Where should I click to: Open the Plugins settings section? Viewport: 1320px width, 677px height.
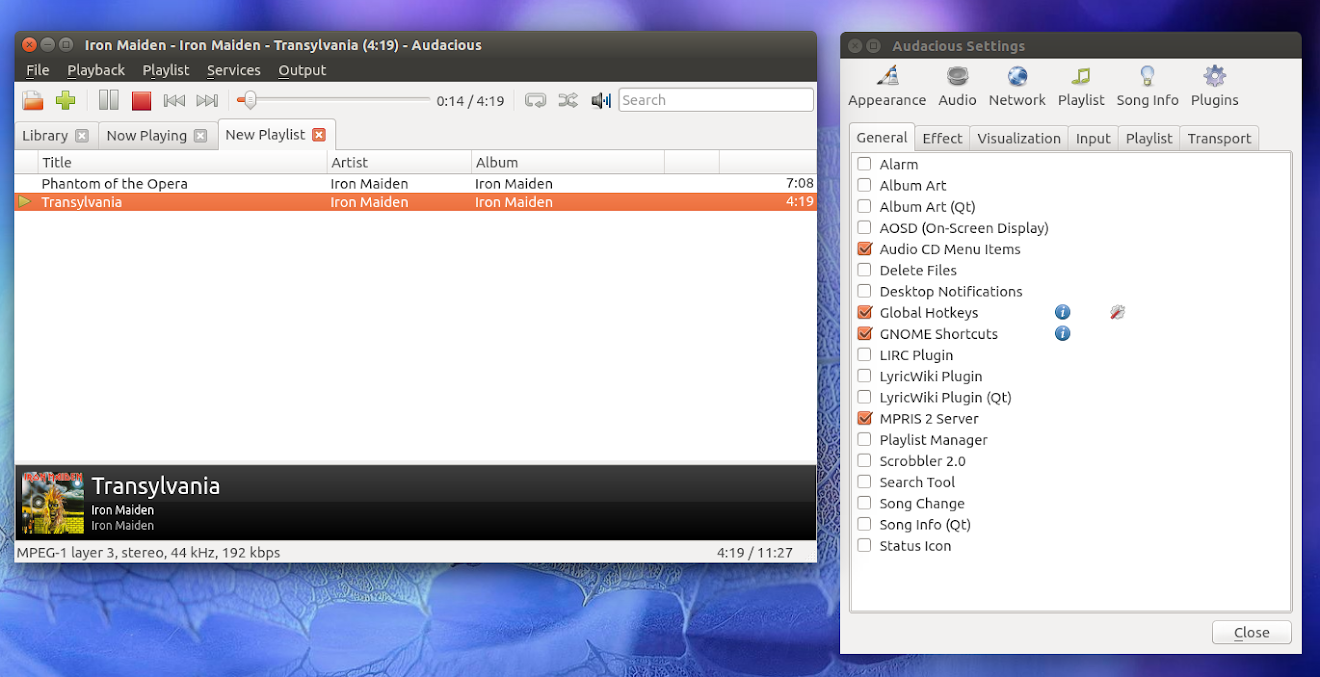pyautogui.click(x=1214, y=86)
